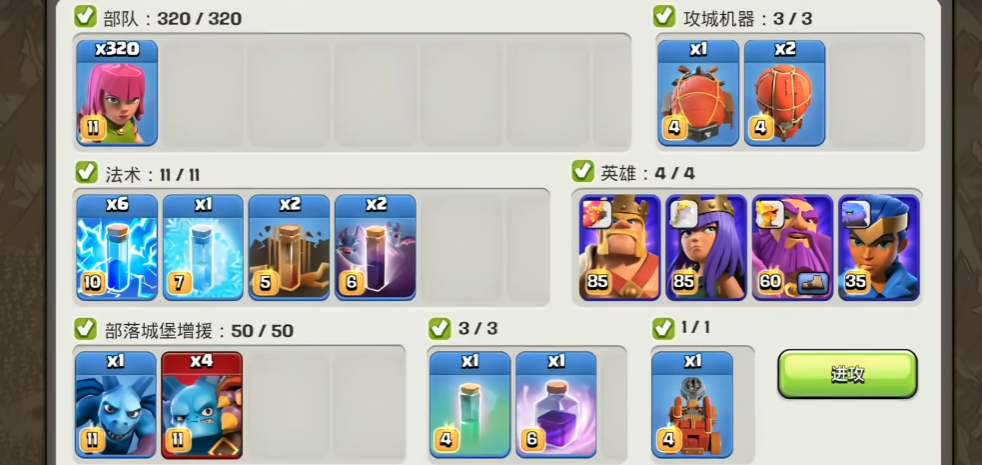Tap the Battle Blimp siege machine x1
The height and width of the screenshot is (465, 982).
[698, 93]
